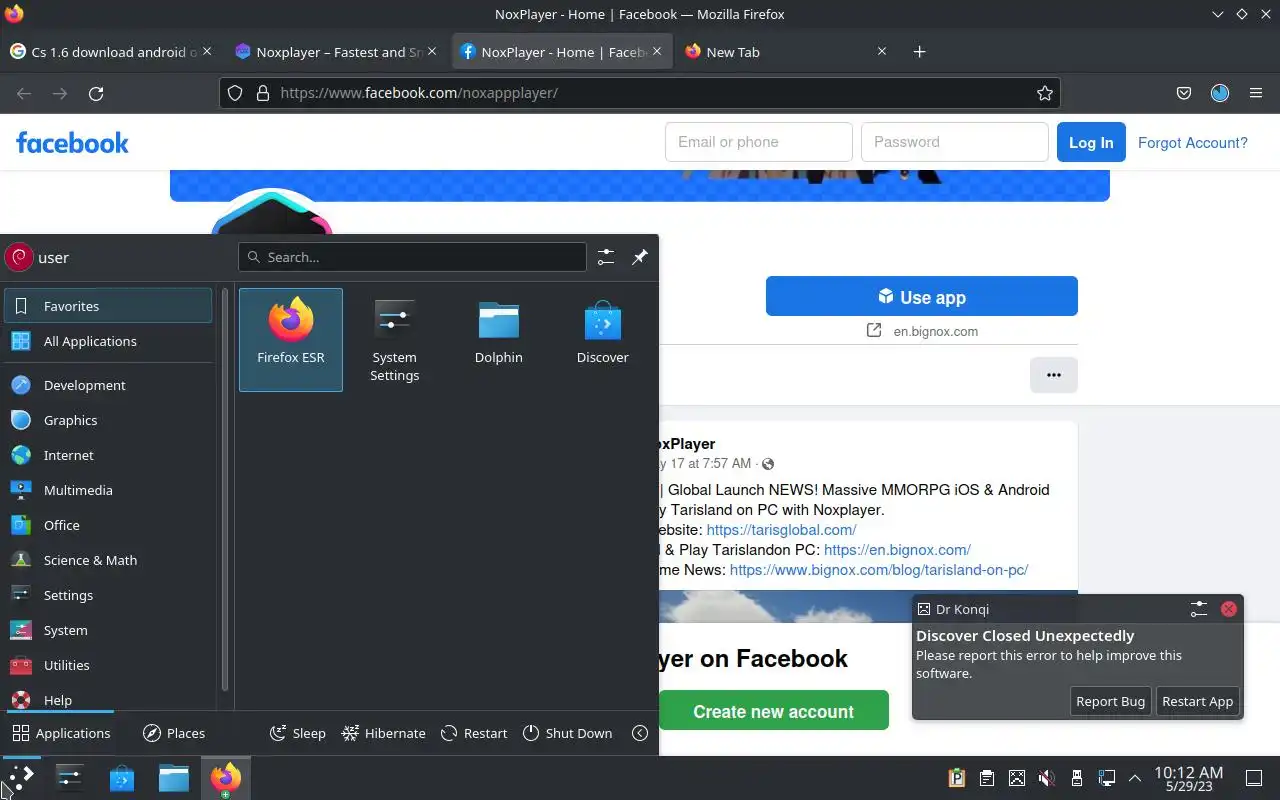1280x800 pixels.
Task: Show site padlock information
Action: (x=263, y=93)
